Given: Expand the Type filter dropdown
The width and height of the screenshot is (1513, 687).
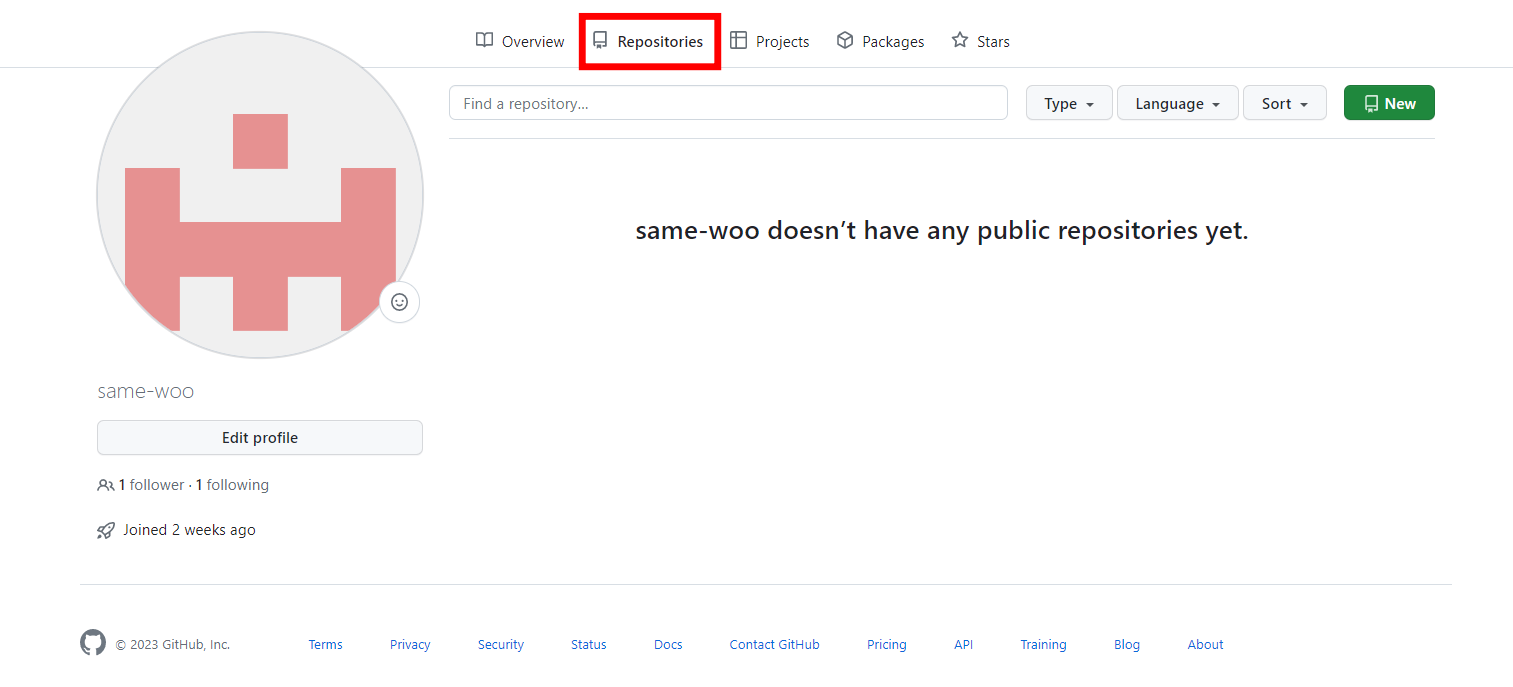Looking at the screenshot, I should click(x=1069, y=103).
